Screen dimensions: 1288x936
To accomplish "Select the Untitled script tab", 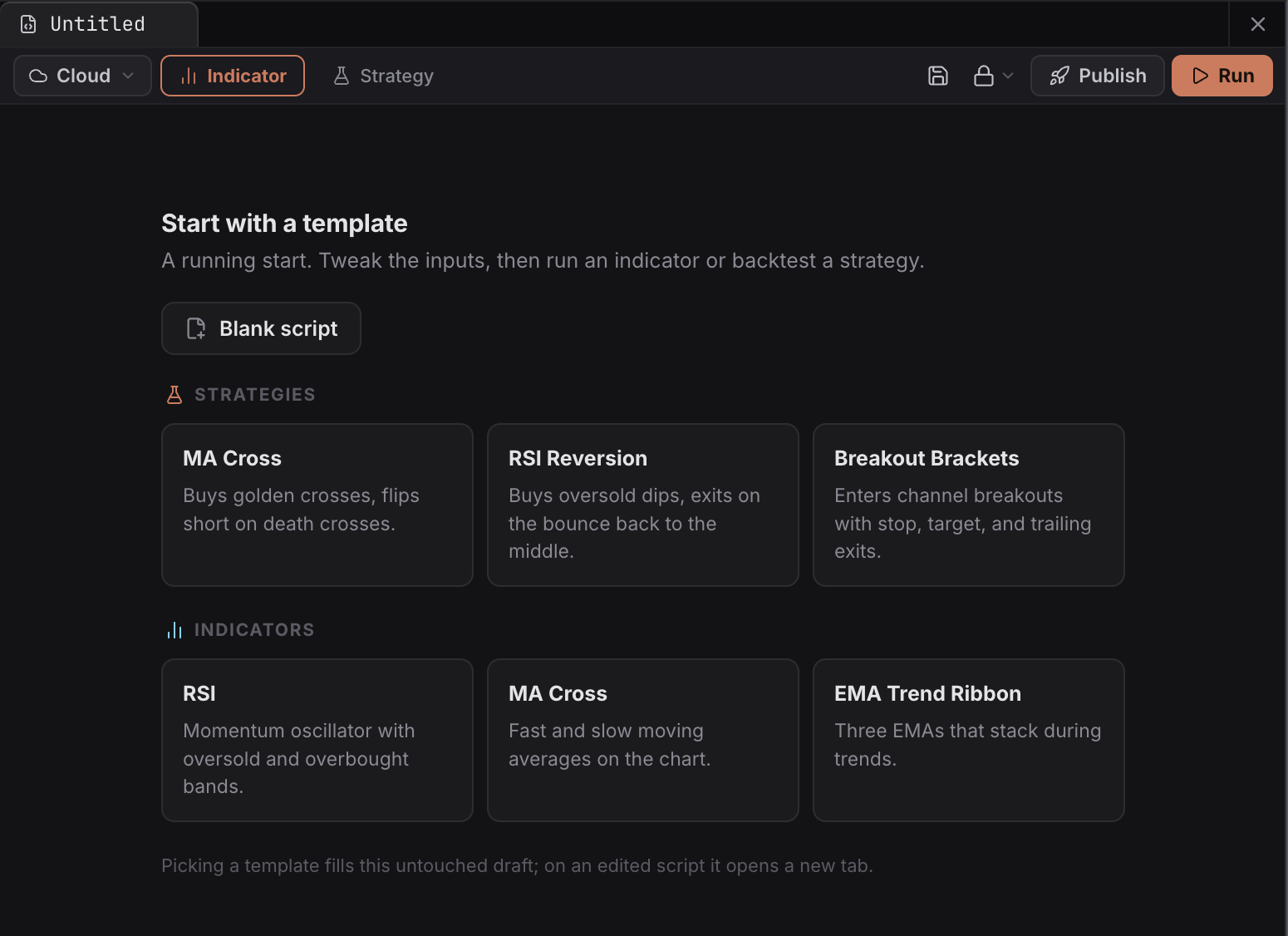I will pyautogui.click(x=99, y=24).
